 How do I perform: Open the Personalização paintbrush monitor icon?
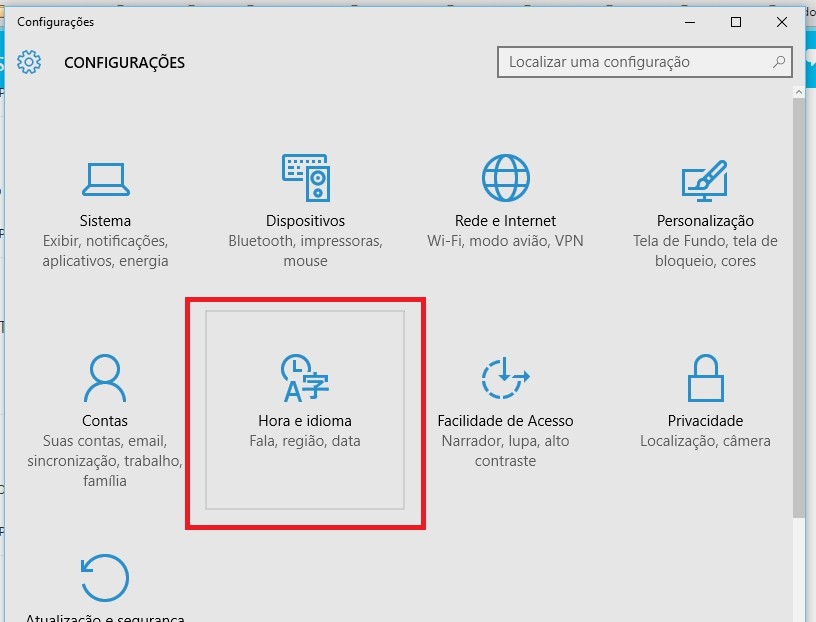coord(705,180)
